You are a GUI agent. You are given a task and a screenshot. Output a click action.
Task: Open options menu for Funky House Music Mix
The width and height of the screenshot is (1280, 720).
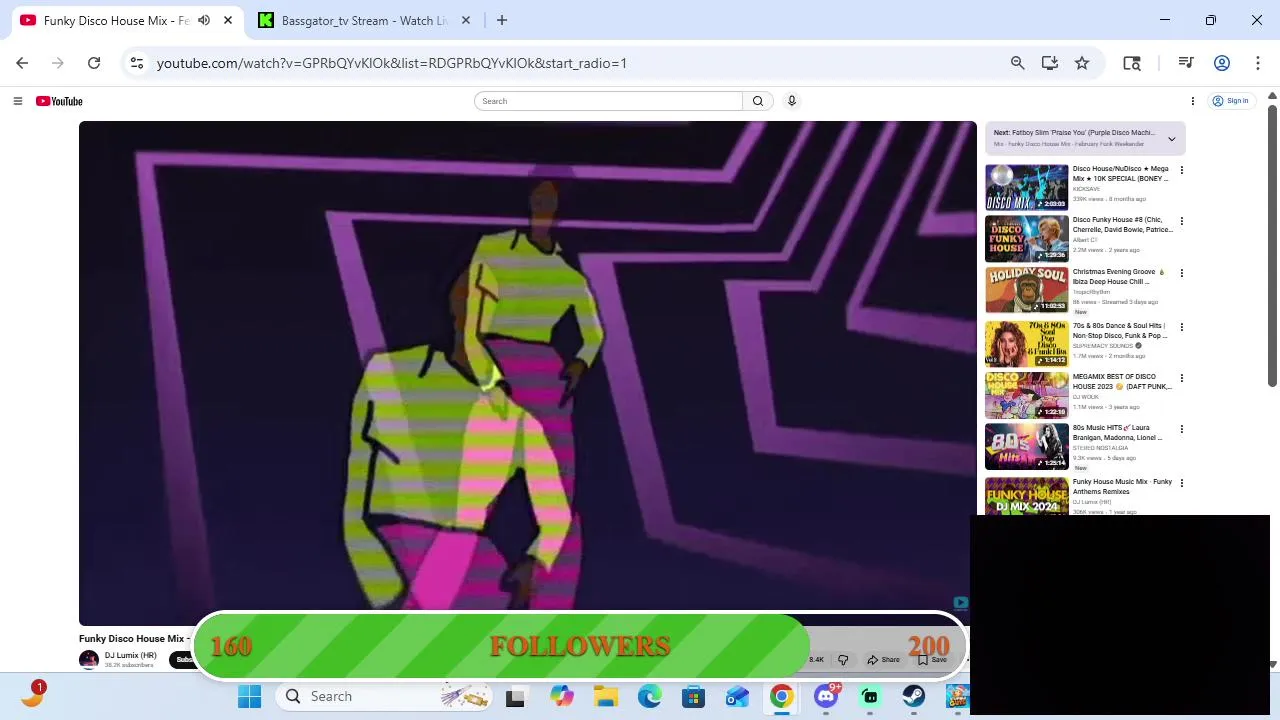[x=1181, y=483]
